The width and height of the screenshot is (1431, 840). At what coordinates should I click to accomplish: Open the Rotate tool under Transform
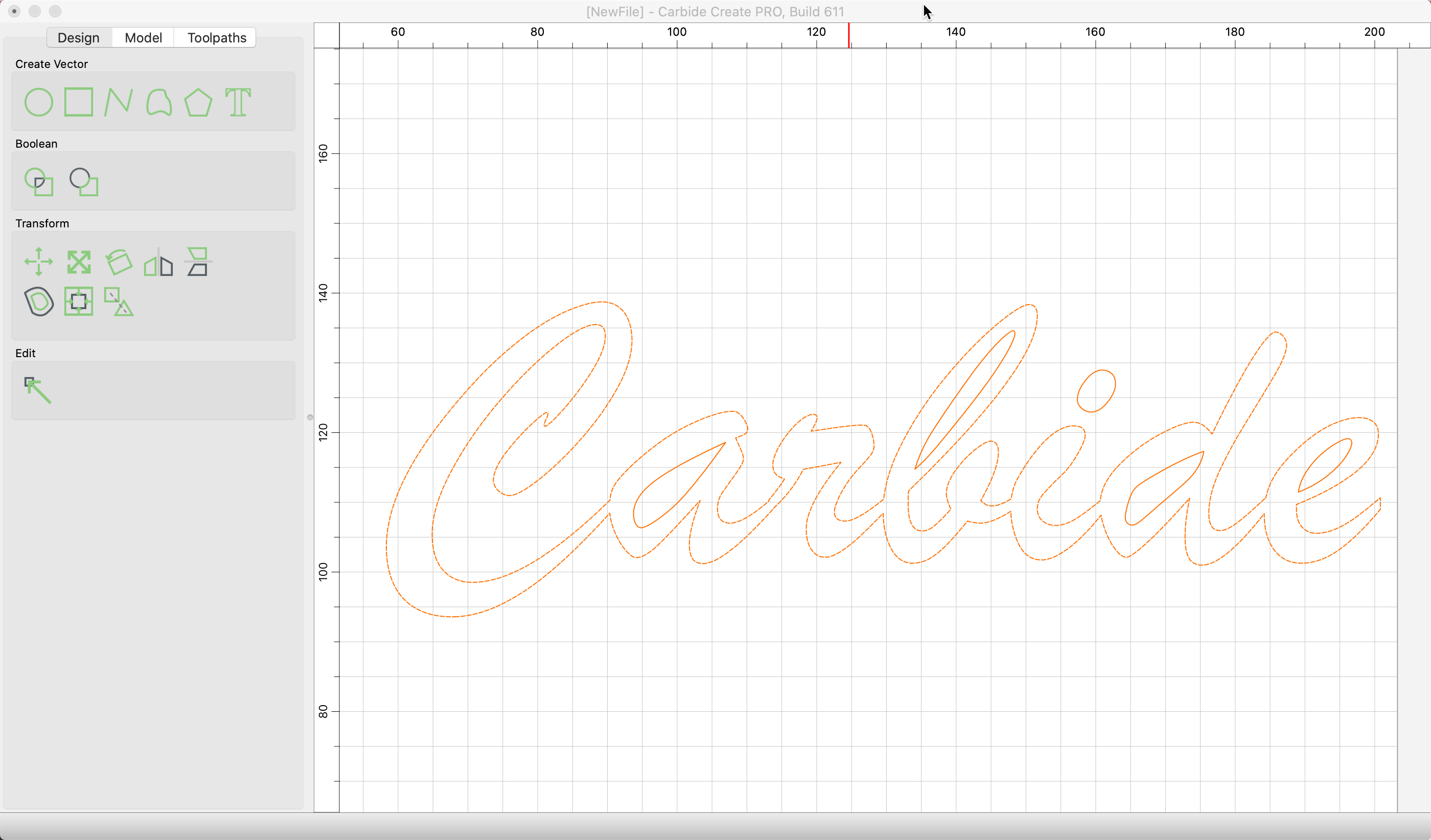click(x=119, y=262)
